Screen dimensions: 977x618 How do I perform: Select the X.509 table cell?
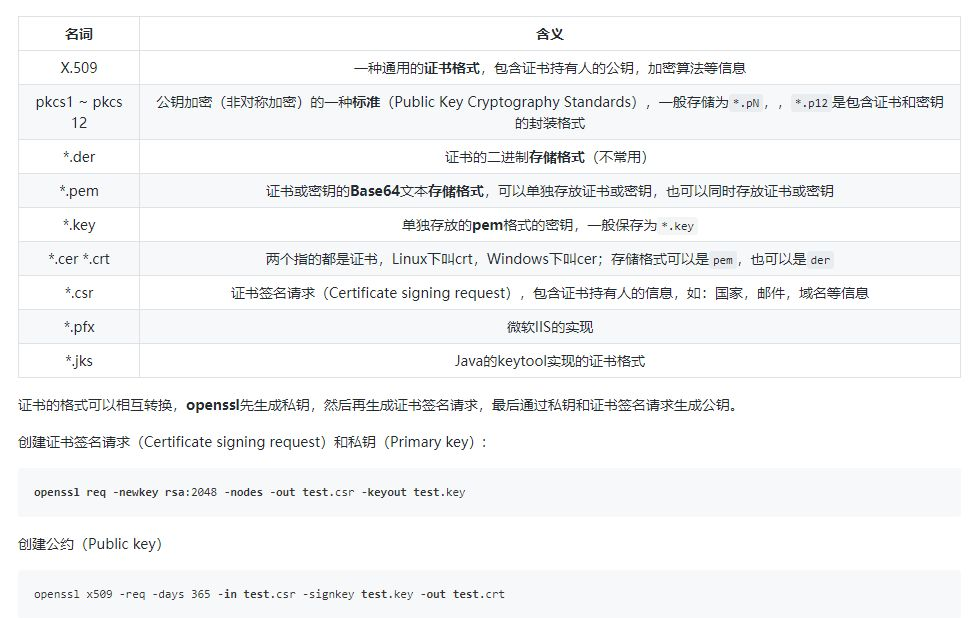tap(79, 67)
